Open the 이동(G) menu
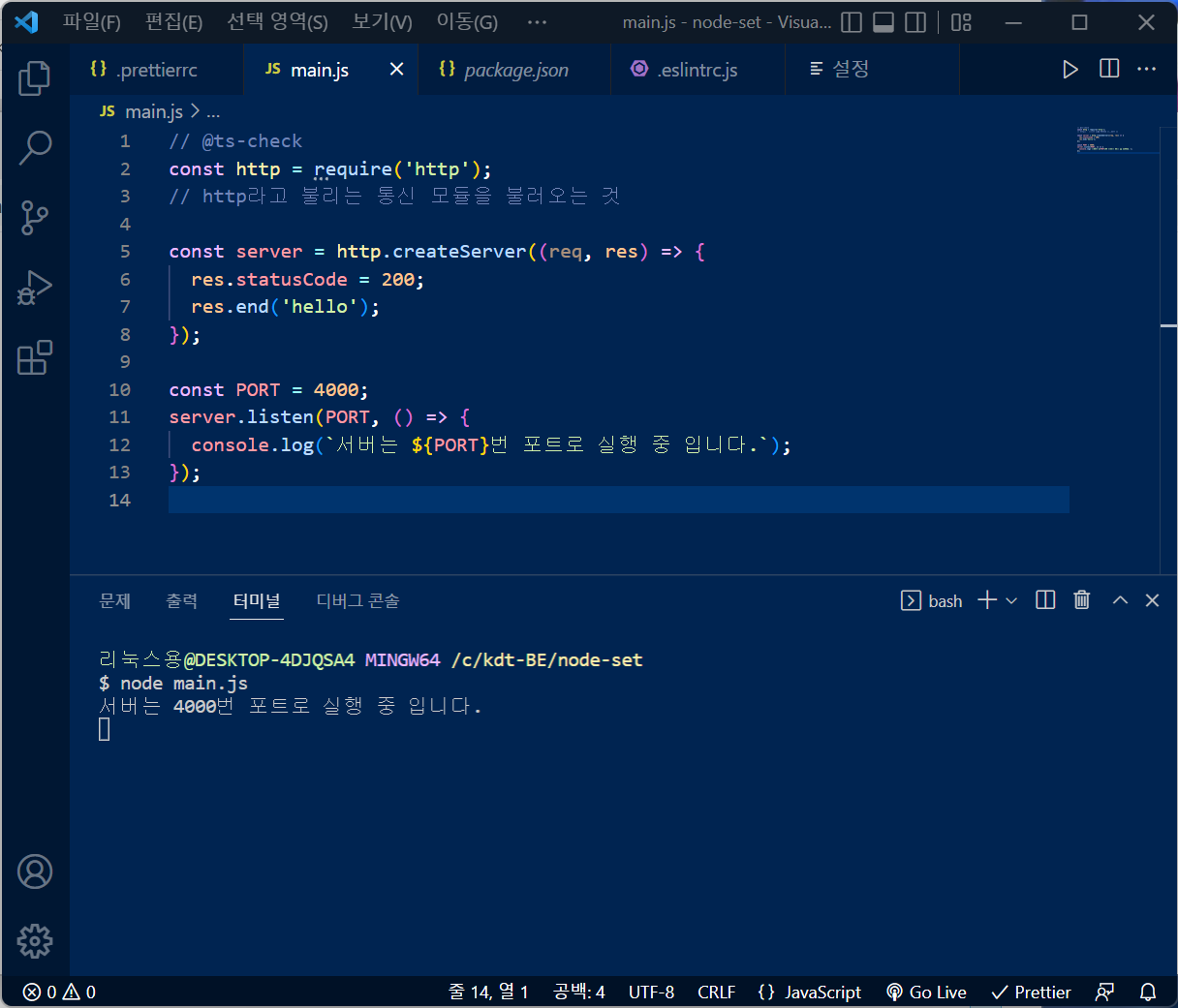Viewport: 1178px width, 1008px height. 467,21
